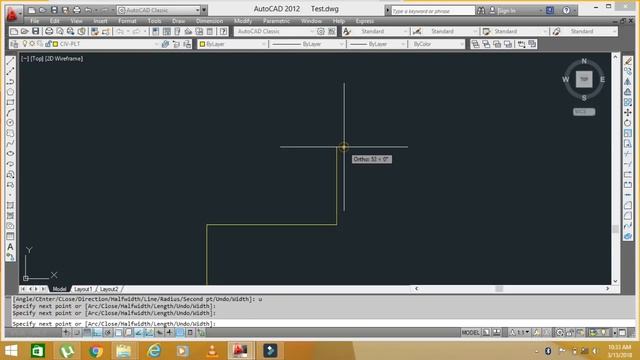
Task: Click the horizontal scrollbar below drawing area
Action: tap(512, 289)
